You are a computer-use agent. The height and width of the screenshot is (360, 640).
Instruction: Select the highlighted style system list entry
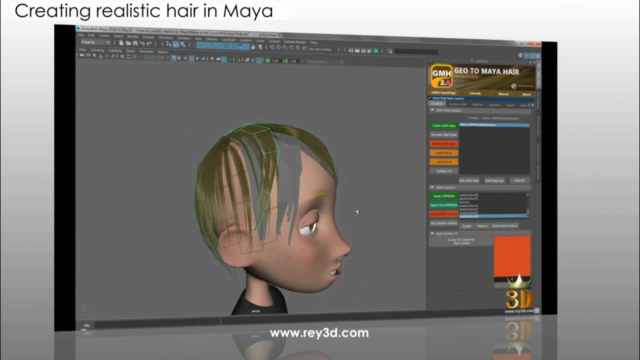[494, 125]
